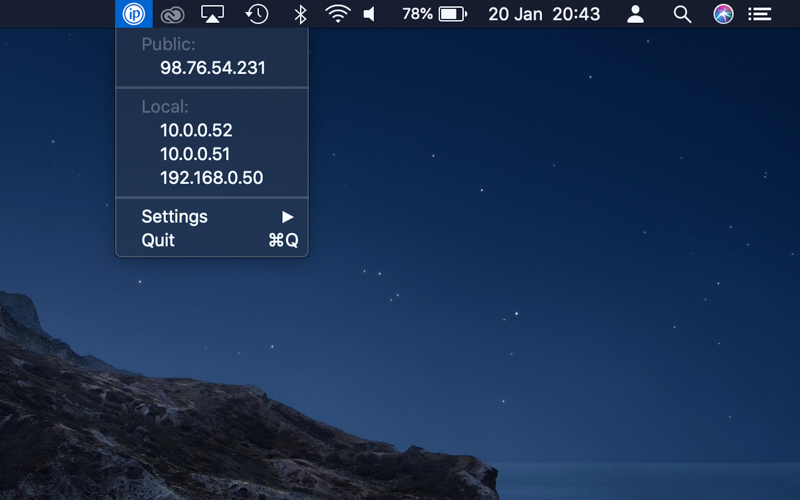The height and width of the screenshot is (500, 800).
Task: Choose Quit from the IP menu
Action: click(212, 240)
